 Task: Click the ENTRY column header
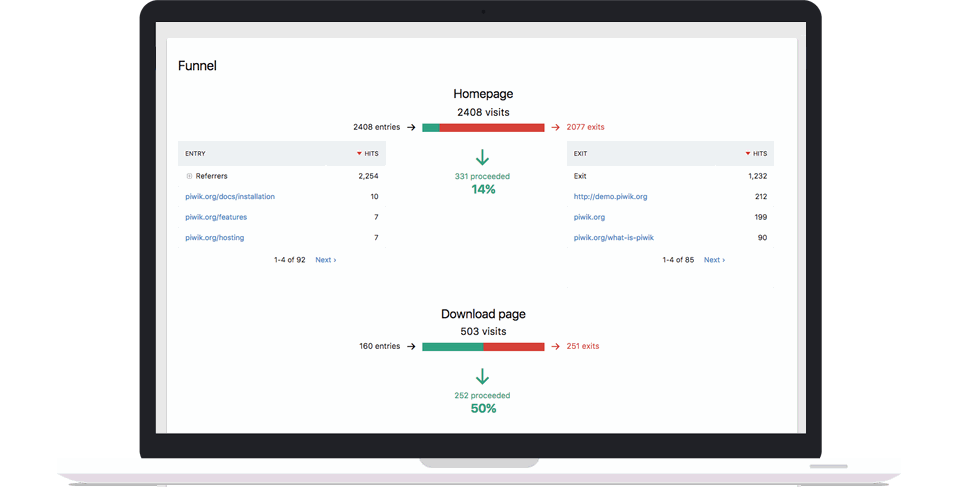point(196,154)
